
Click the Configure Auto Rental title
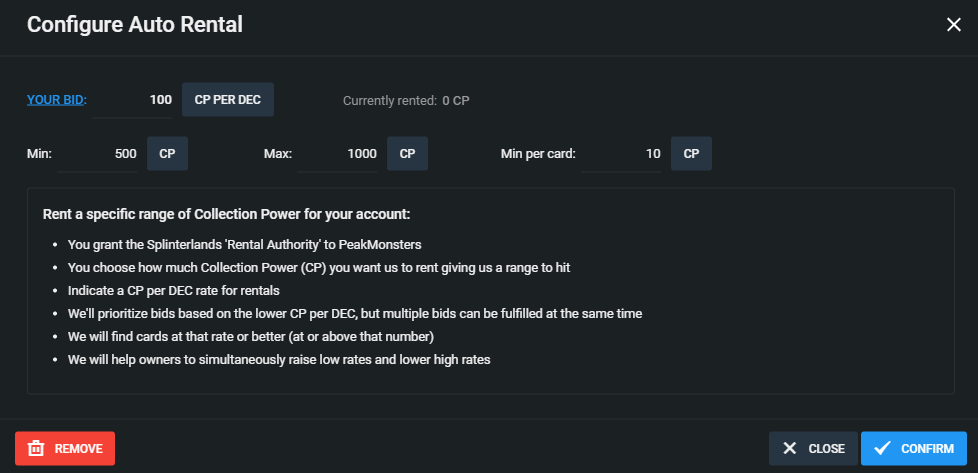point(135,25)
